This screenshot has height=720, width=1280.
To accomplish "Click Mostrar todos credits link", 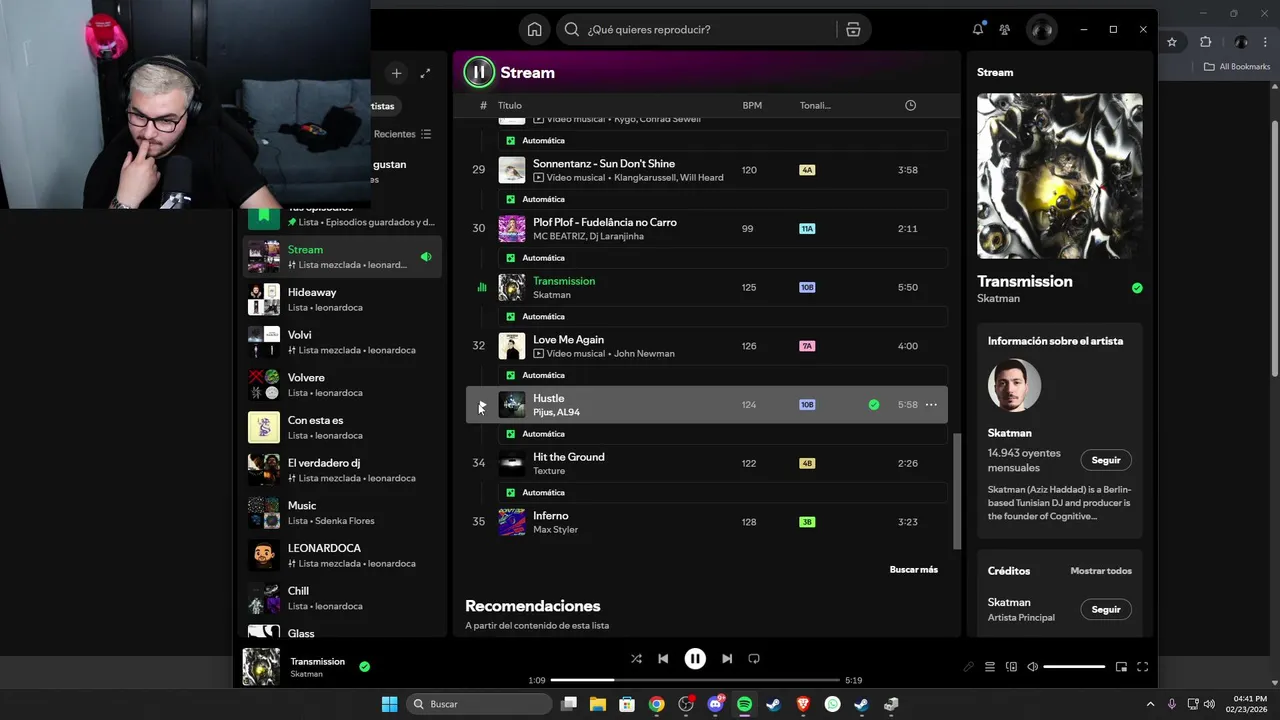I will click(x=1101, y=571).
